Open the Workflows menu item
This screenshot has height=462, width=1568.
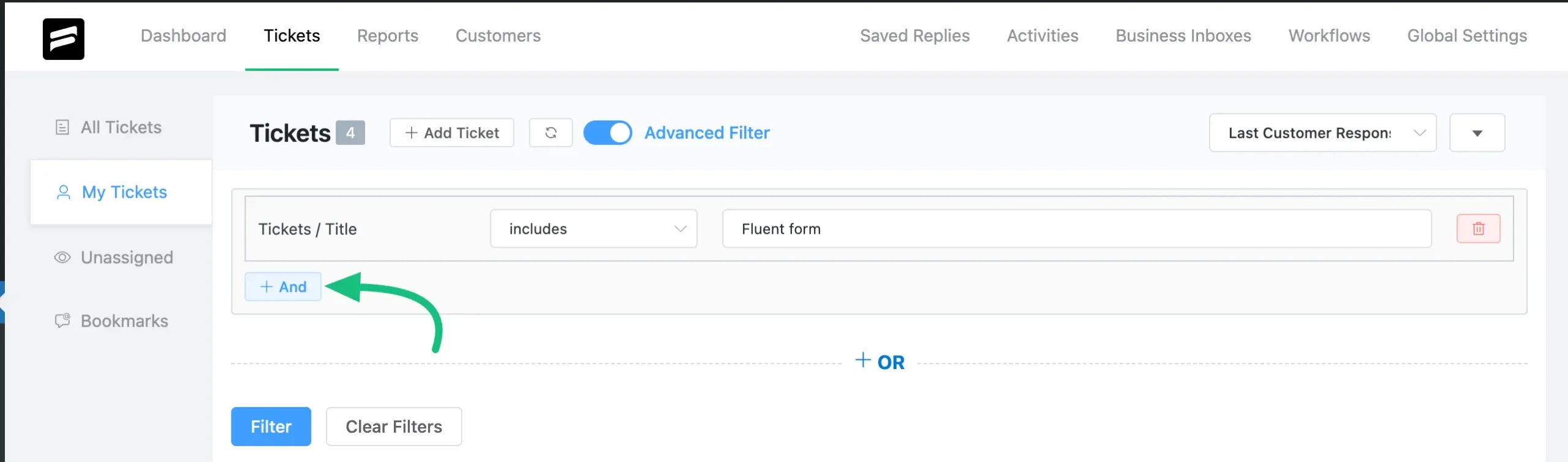click(x=1329, y=35)
